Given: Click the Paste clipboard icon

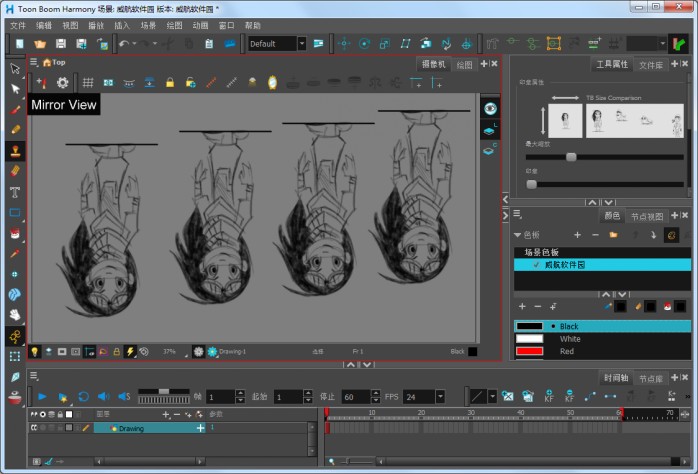Looking at the screenshot, I should pos(209,44).
